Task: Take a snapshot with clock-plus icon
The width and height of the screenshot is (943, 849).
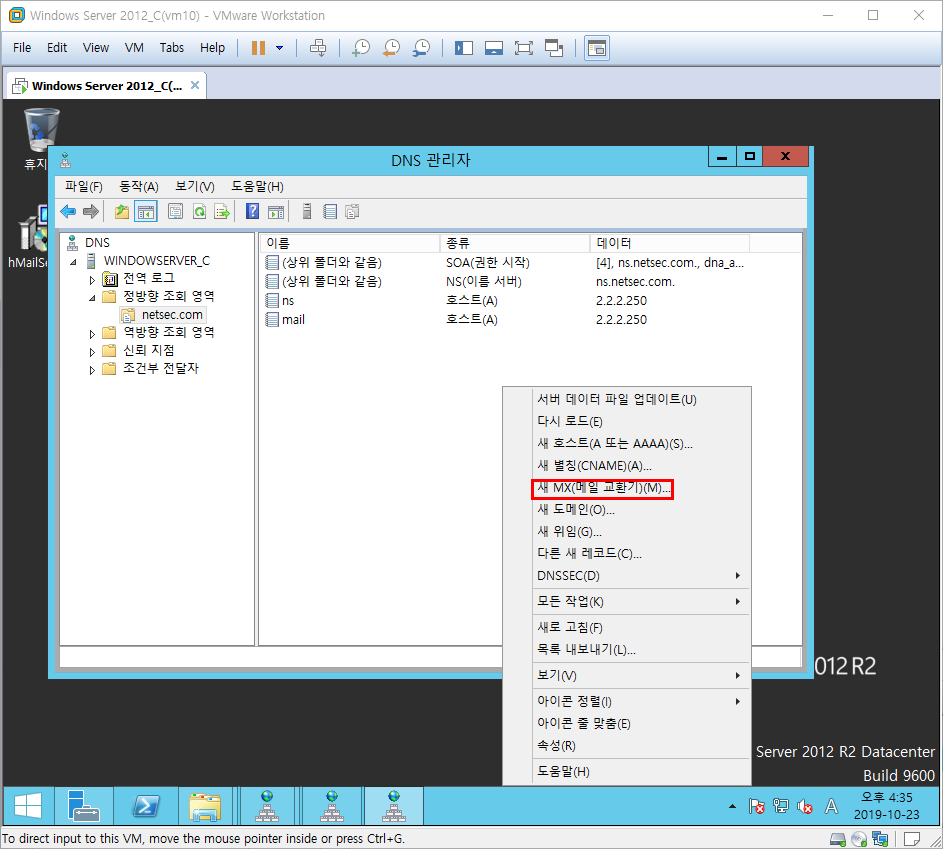Action: coord(361,48)
